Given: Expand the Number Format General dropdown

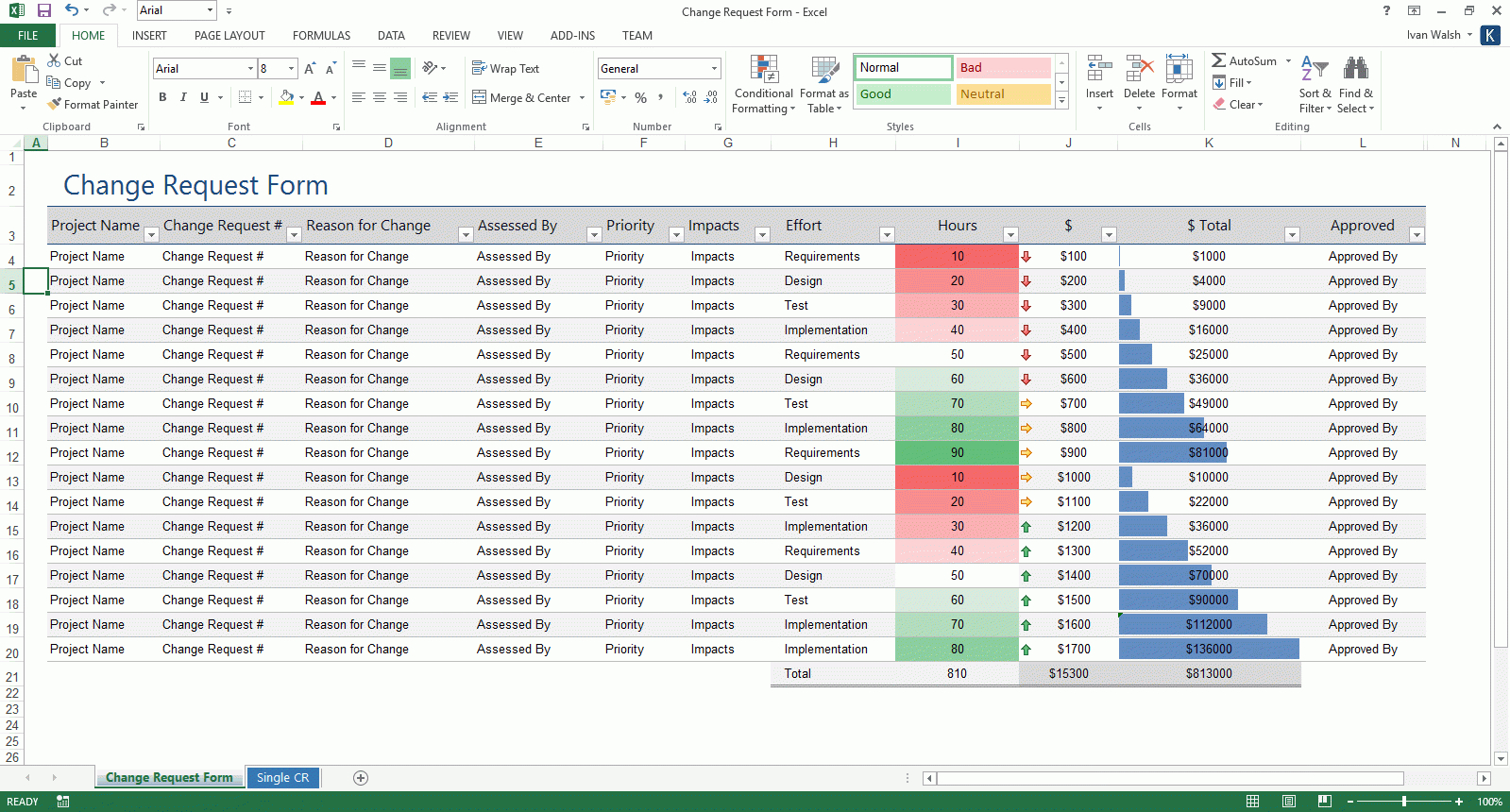Looking at the screenshot, I should click(x=714, y=69).
